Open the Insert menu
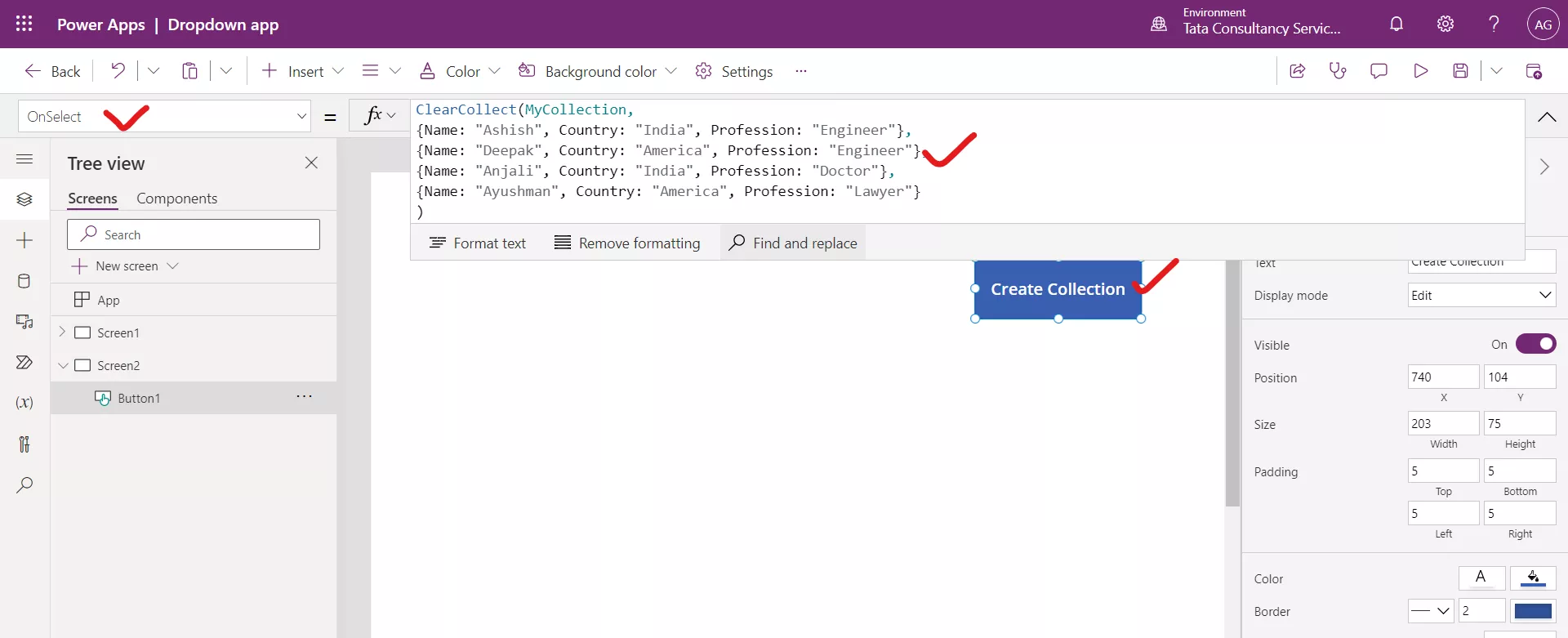This screenshot has width=1568, height=638. tap(302, 71)
